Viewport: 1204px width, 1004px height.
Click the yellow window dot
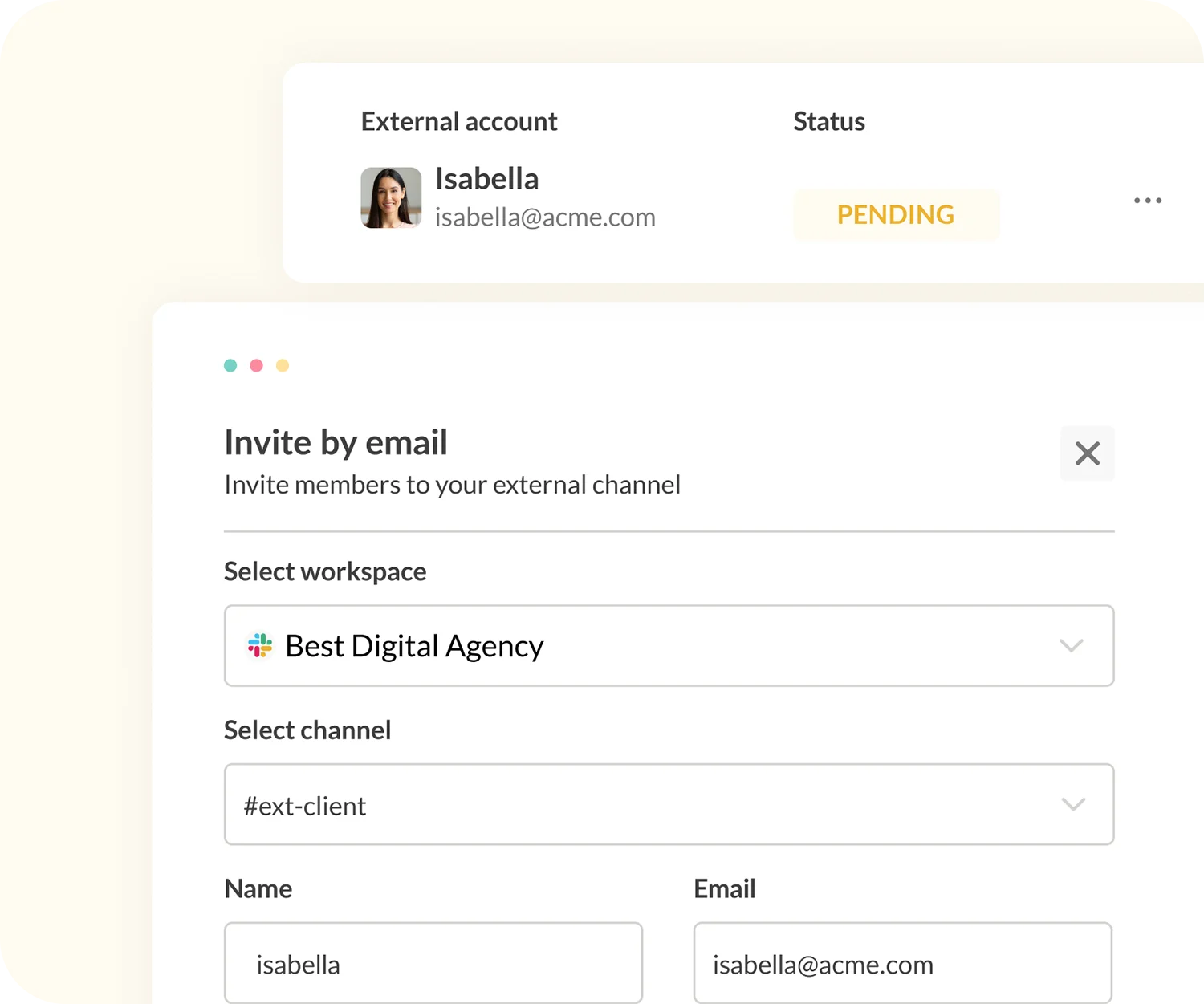(283, 365)
